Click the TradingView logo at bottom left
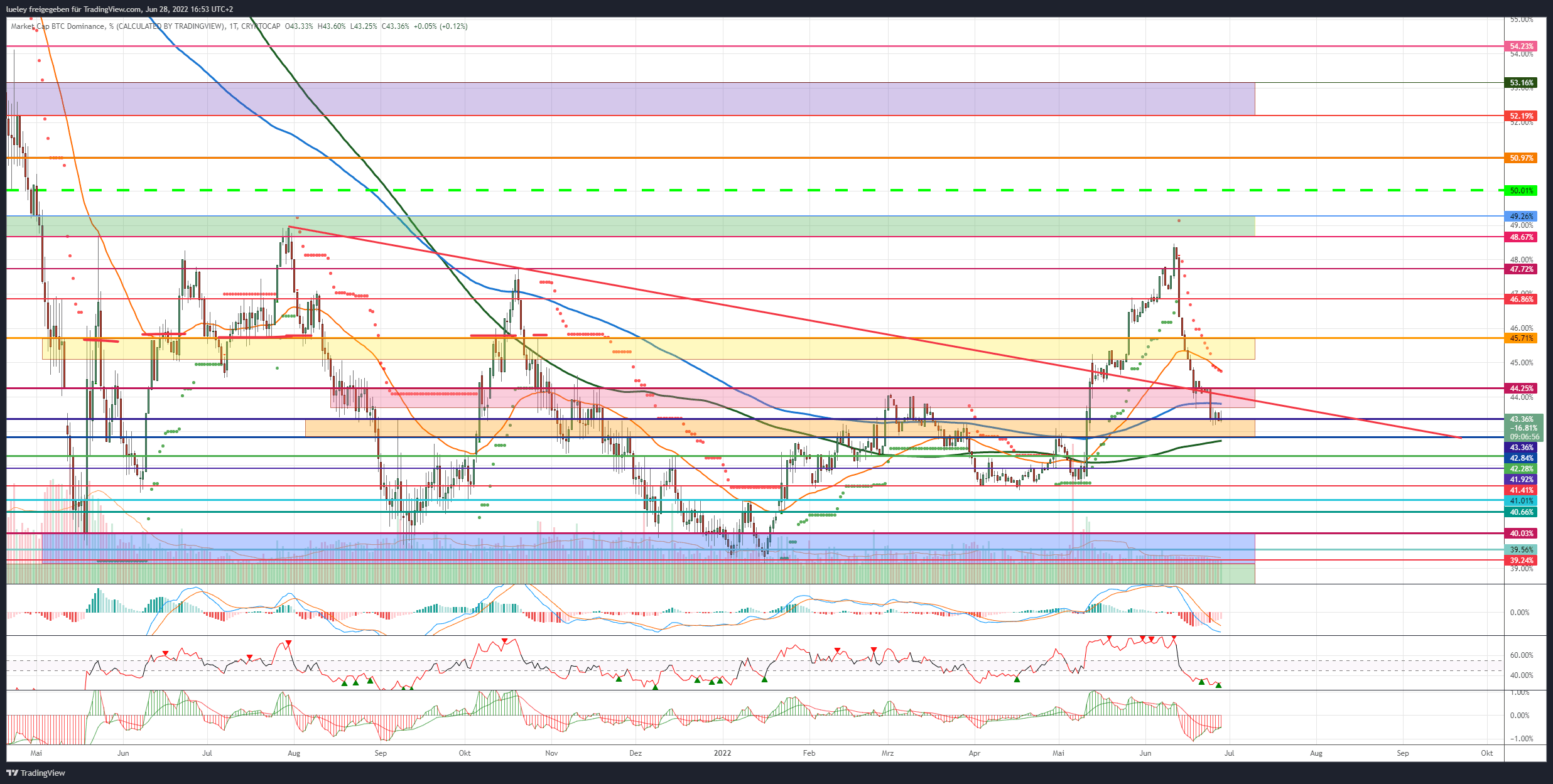 coord(36,773)
